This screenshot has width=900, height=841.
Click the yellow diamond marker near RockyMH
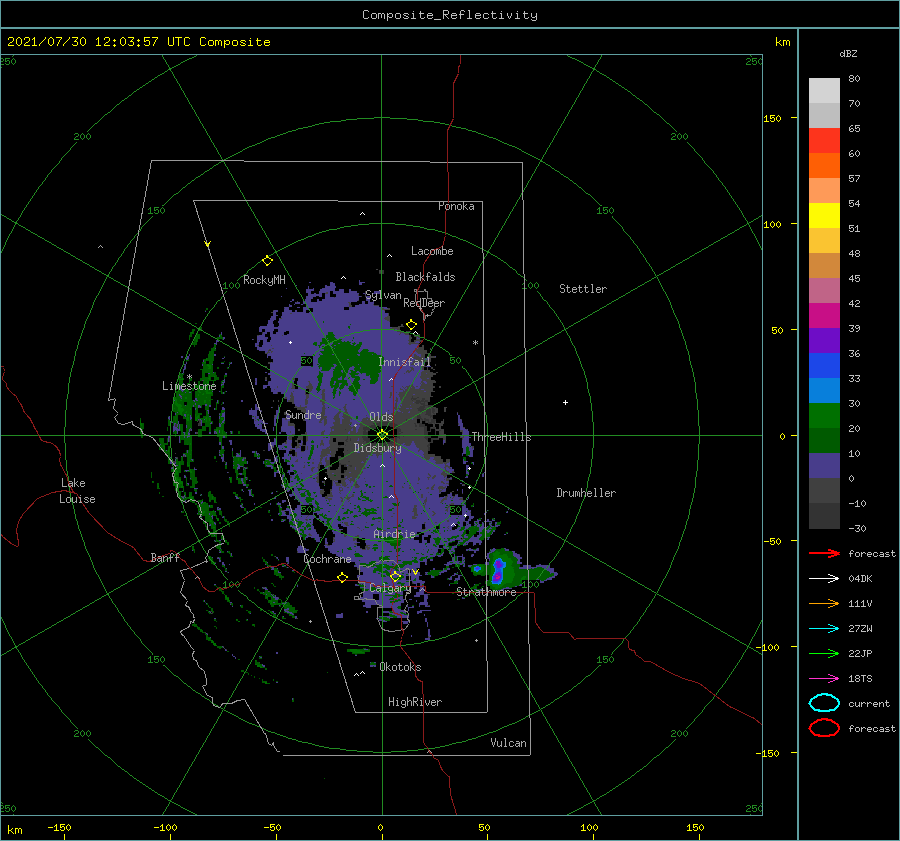pos(267,261)
